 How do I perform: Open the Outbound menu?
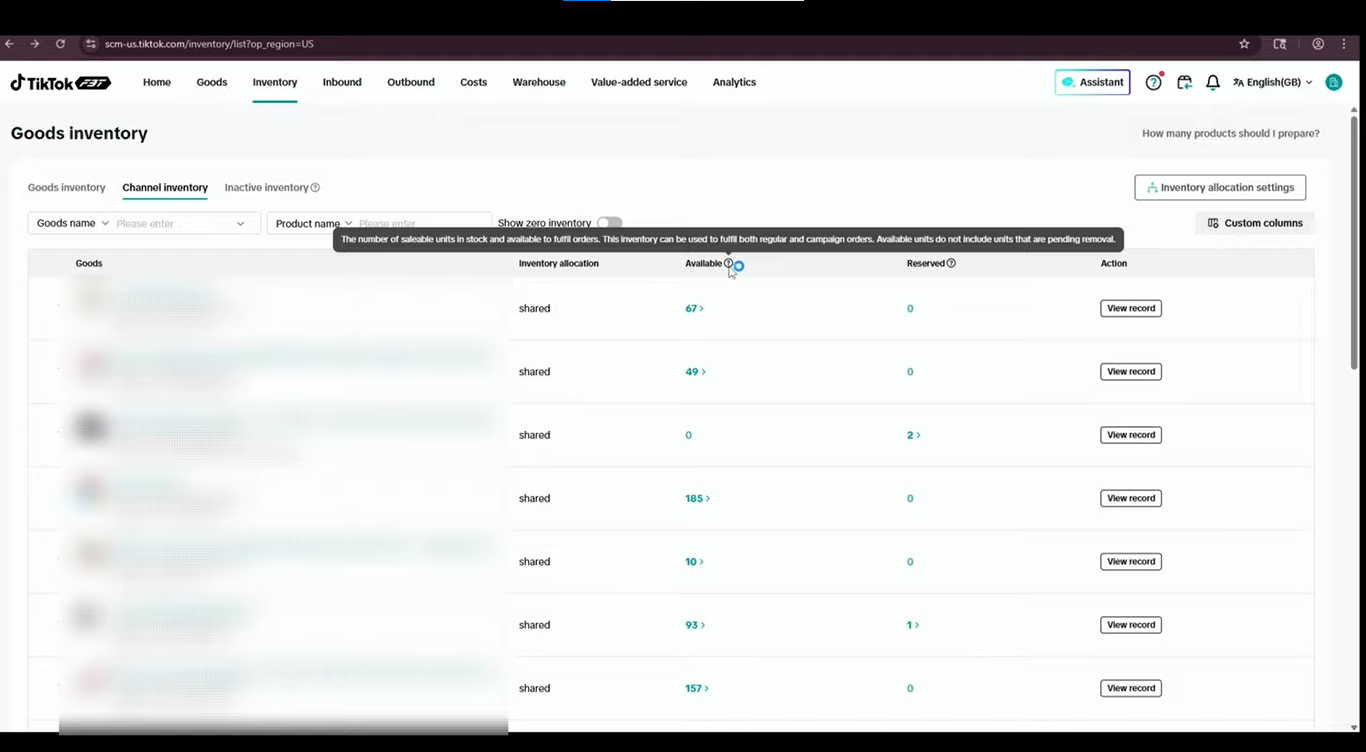pyautogui.click(x=411, y=82)
